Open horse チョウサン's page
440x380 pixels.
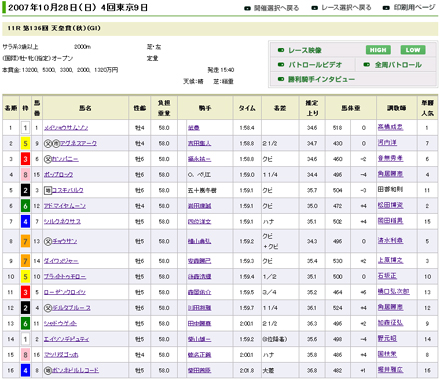(65, 241)
